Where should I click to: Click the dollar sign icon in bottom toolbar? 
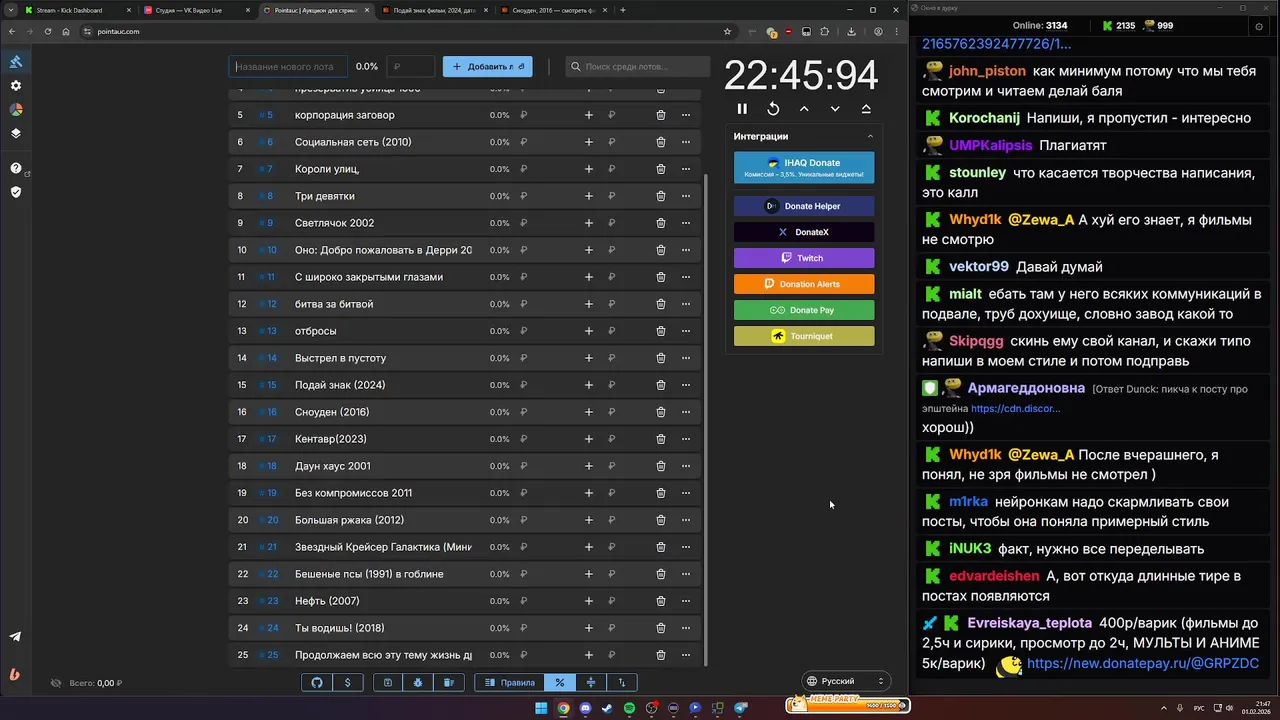click(347, 682)
